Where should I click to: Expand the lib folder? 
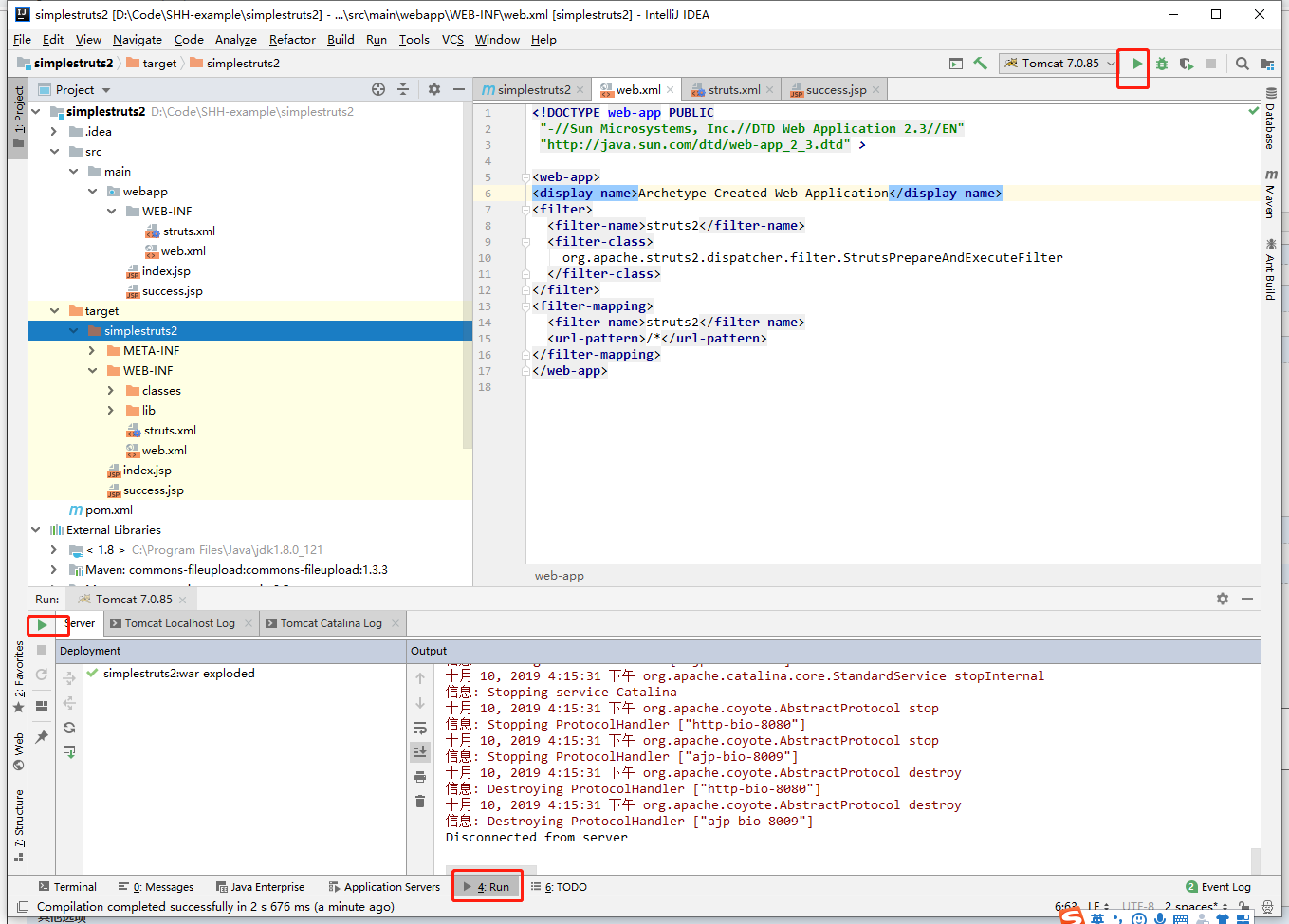pyautogui.click(x=111, y=411)
